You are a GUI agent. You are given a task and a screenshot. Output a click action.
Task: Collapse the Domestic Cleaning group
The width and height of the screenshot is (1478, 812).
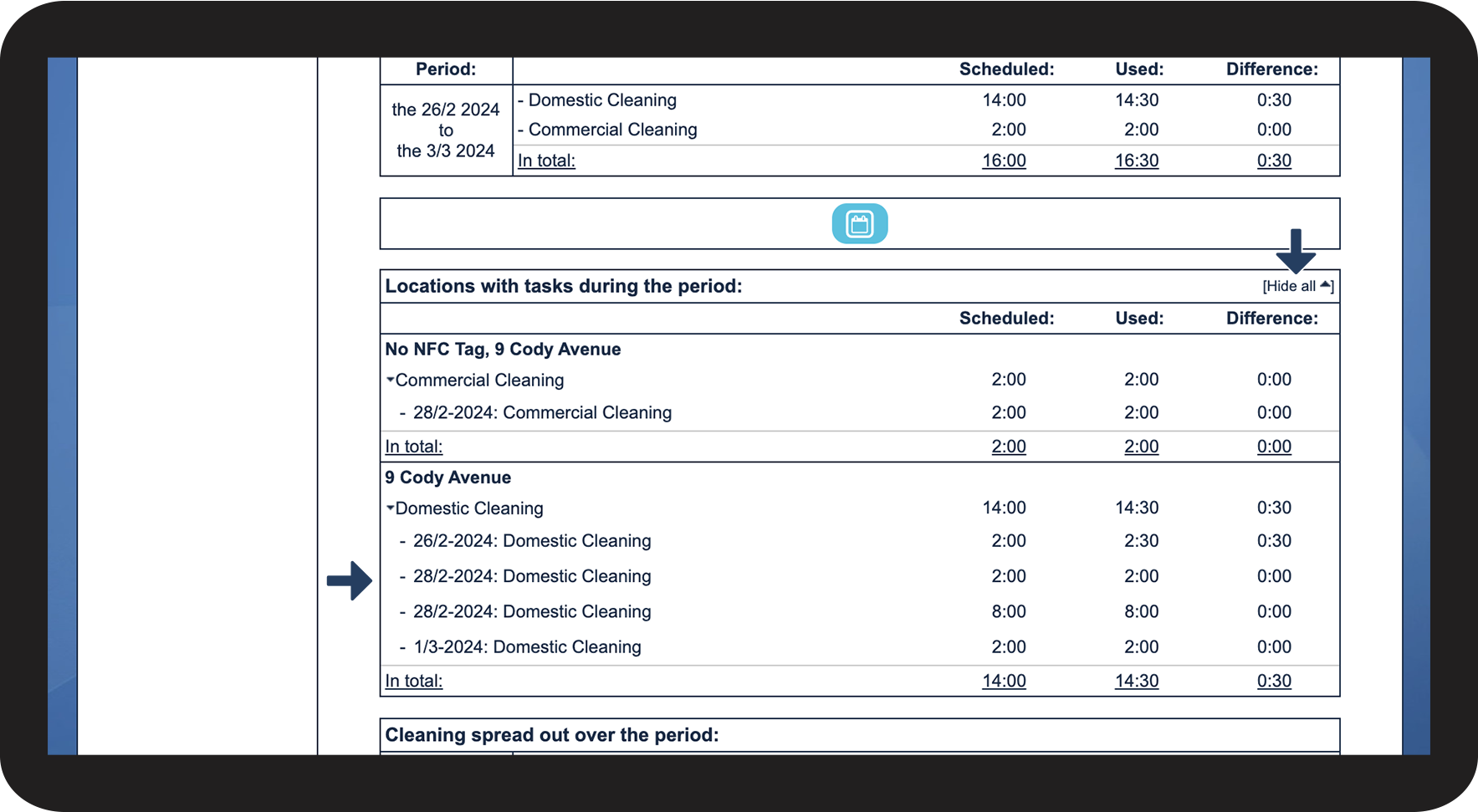tap(464, 508)
